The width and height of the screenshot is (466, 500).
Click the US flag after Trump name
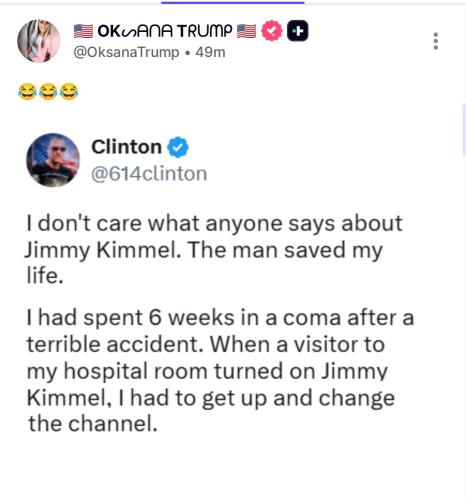(247, 31)
